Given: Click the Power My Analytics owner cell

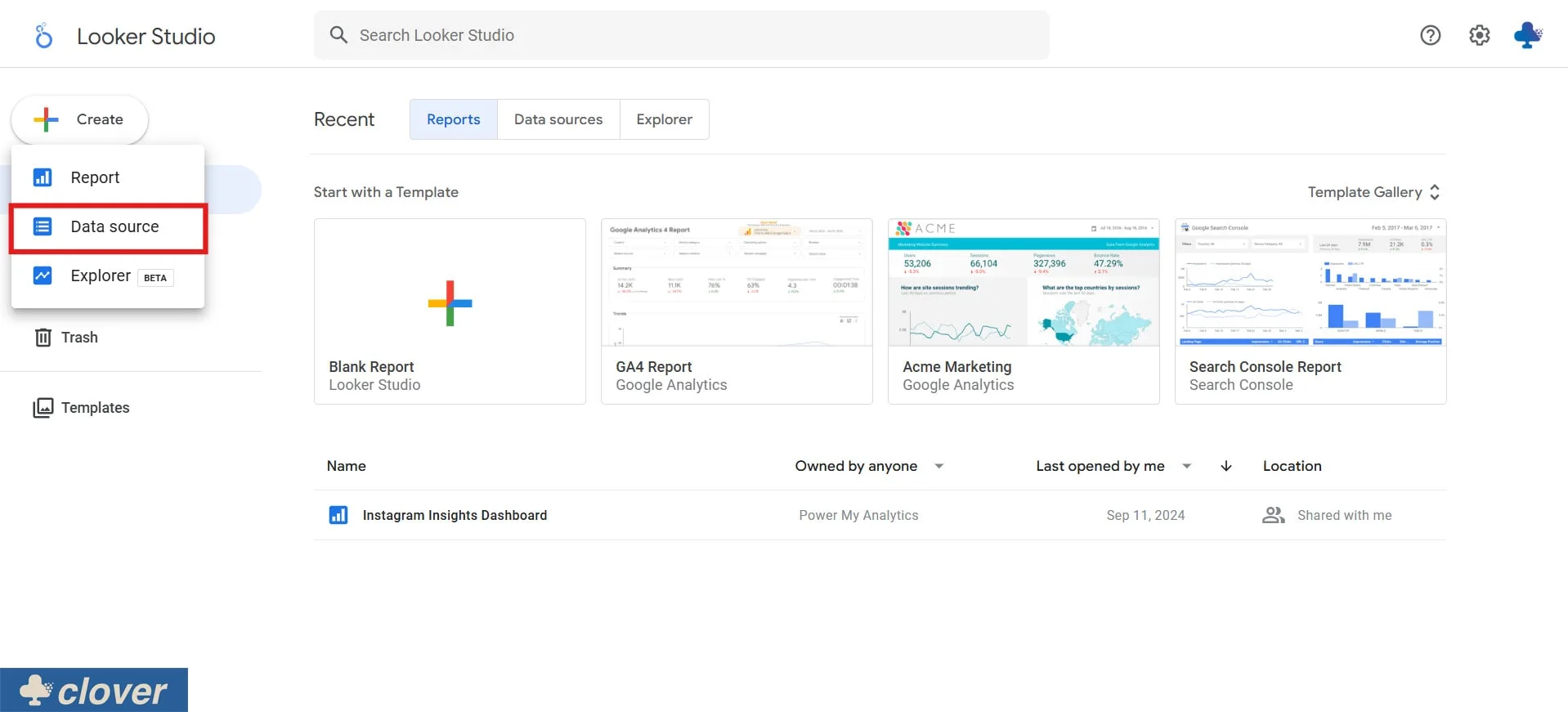Looking at the screenshot, I should pos(858,515).
